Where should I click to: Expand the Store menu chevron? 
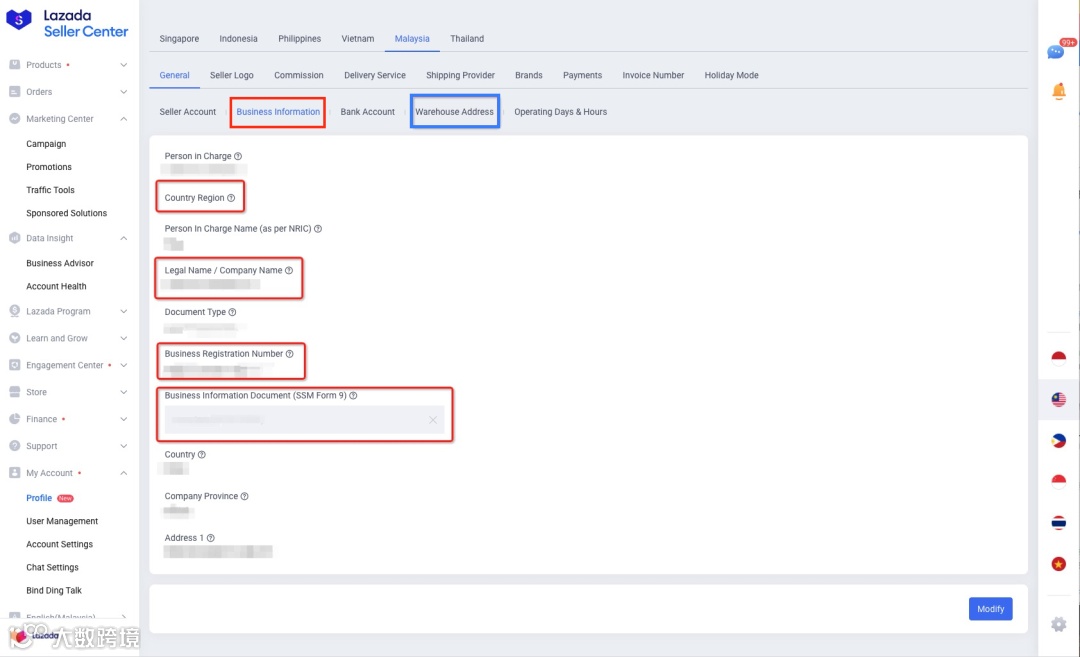coord(123,392)
